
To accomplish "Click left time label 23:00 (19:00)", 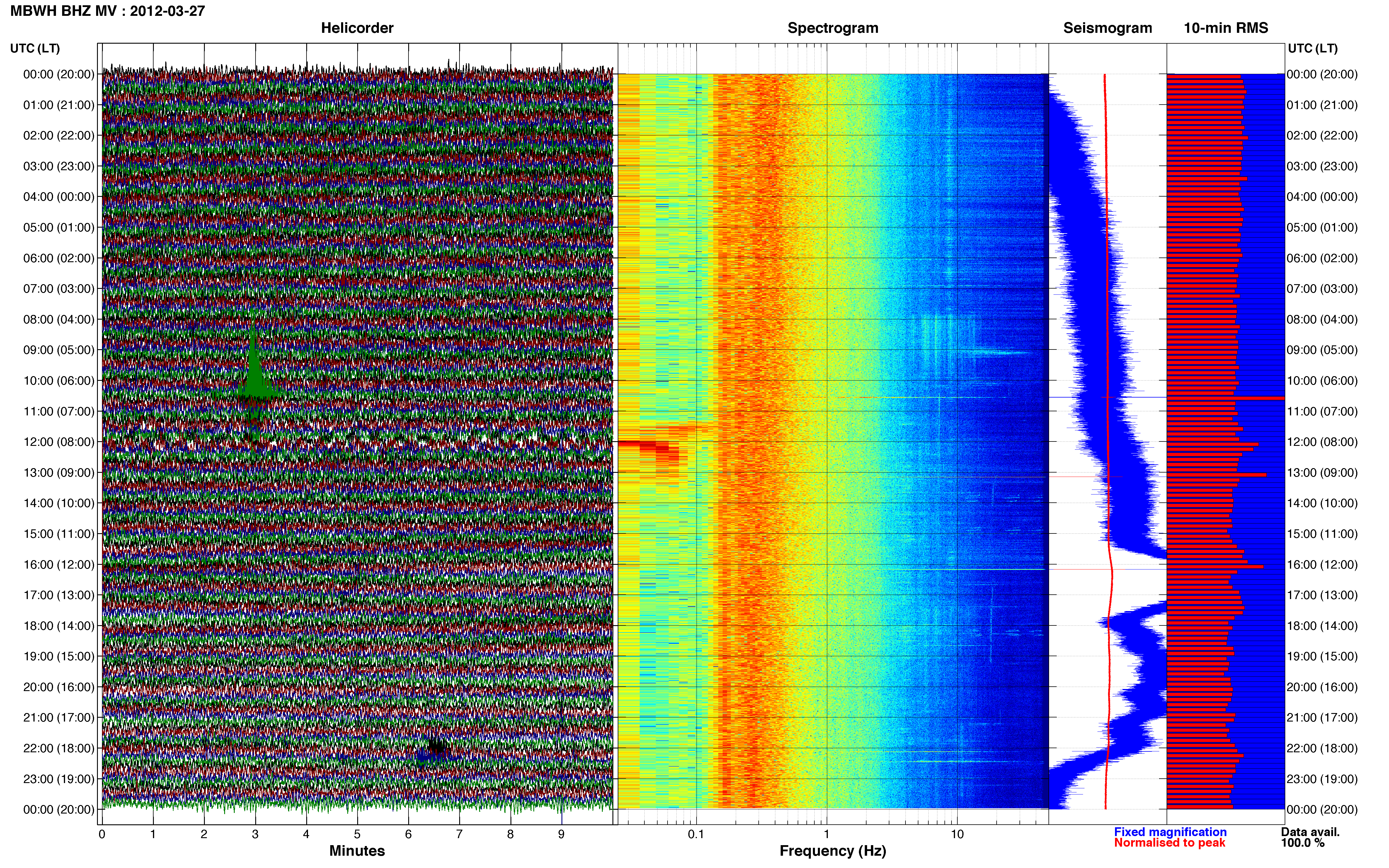I will pyautogui.click(x=59, y=779).
